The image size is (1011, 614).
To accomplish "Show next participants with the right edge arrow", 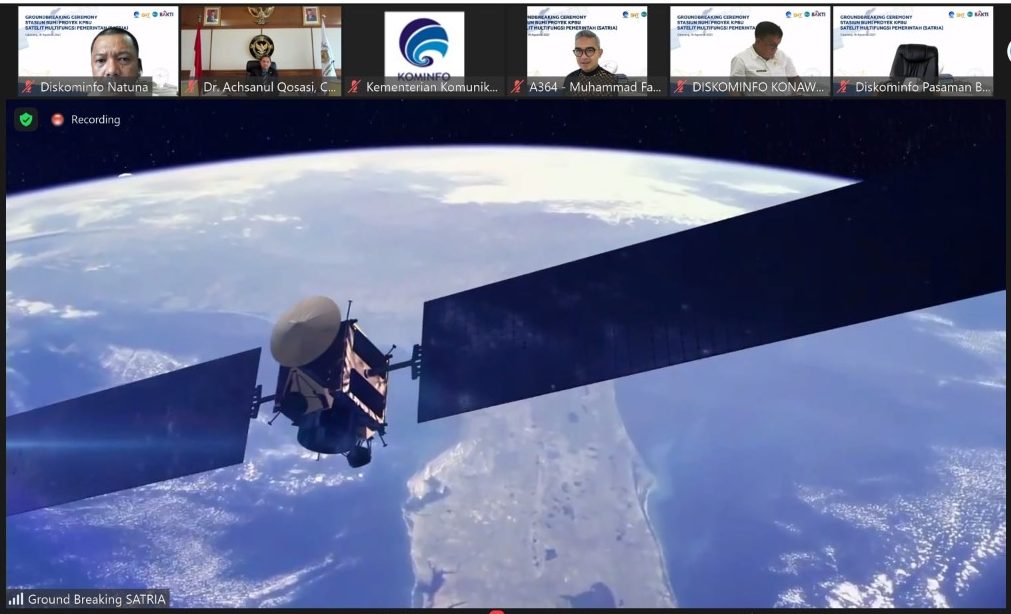I will [1006, 50].
